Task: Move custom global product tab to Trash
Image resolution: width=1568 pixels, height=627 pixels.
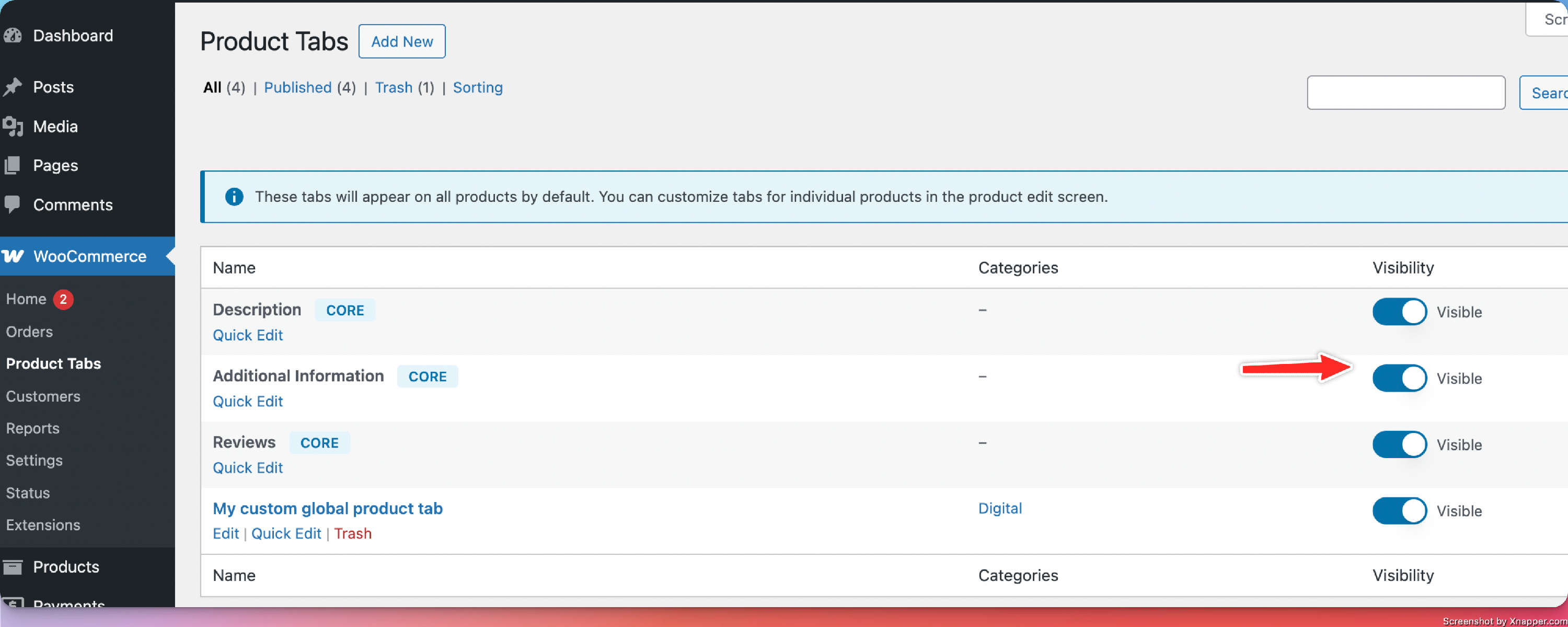Action: click(352, 533)
